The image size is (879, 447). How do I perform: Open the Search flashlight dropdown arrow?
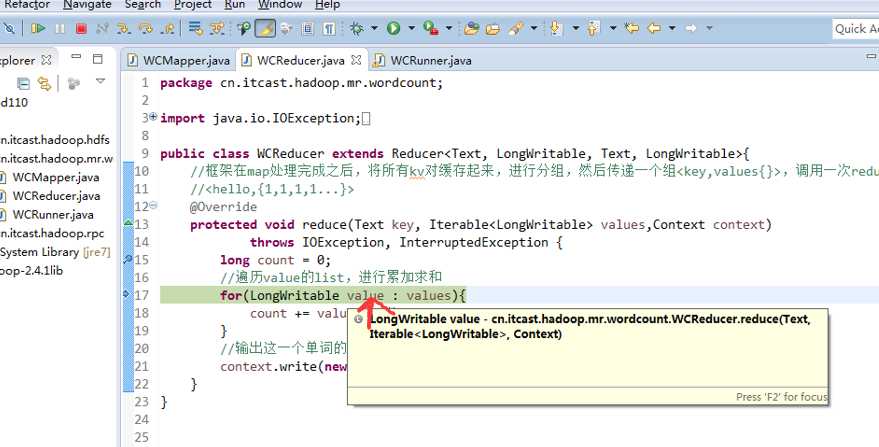tap(534, 28)
